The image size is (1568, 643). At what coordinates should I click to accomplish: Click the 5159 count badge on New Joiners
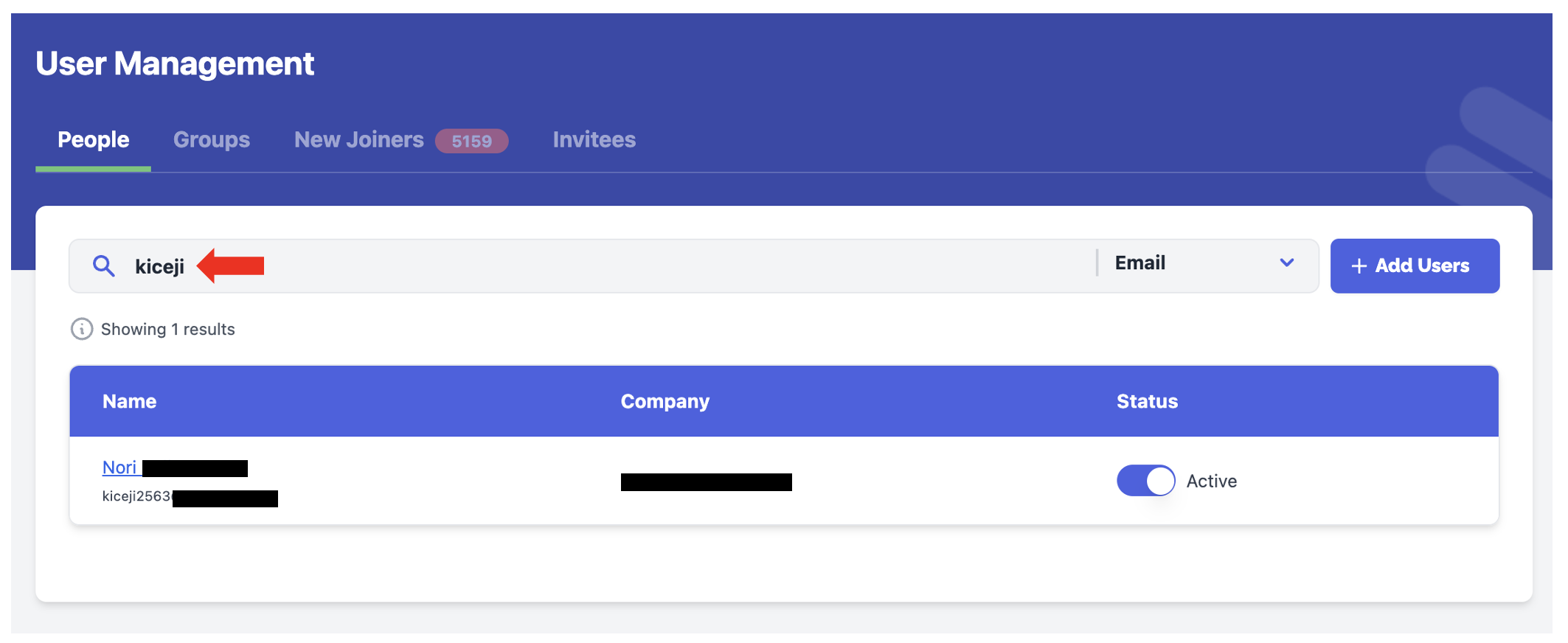pos(473,141)
